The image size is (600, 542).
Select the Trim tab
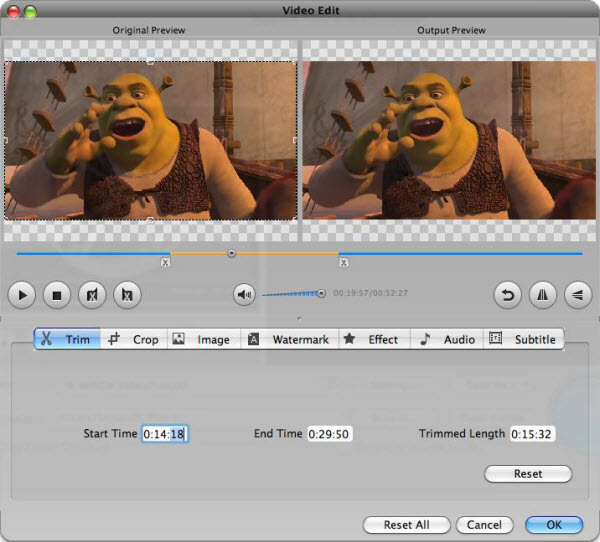(x=67, y=339)
